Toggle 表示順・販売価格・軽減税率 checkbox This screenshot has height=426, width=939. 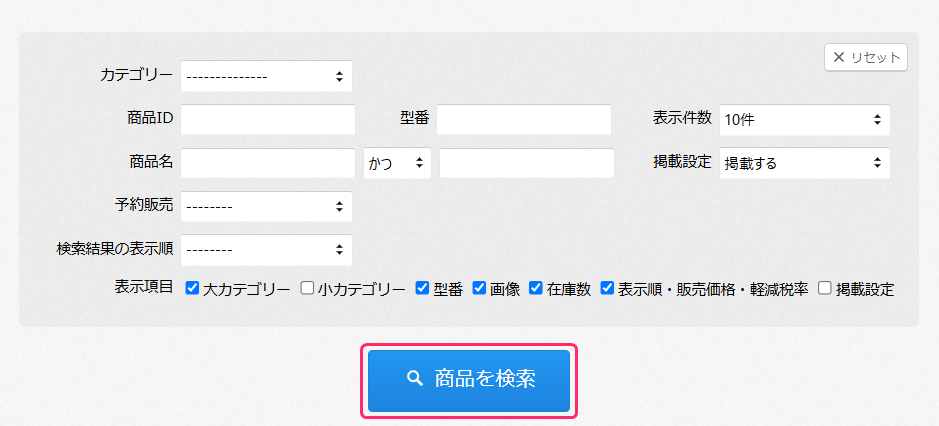(x=608, y=288)
